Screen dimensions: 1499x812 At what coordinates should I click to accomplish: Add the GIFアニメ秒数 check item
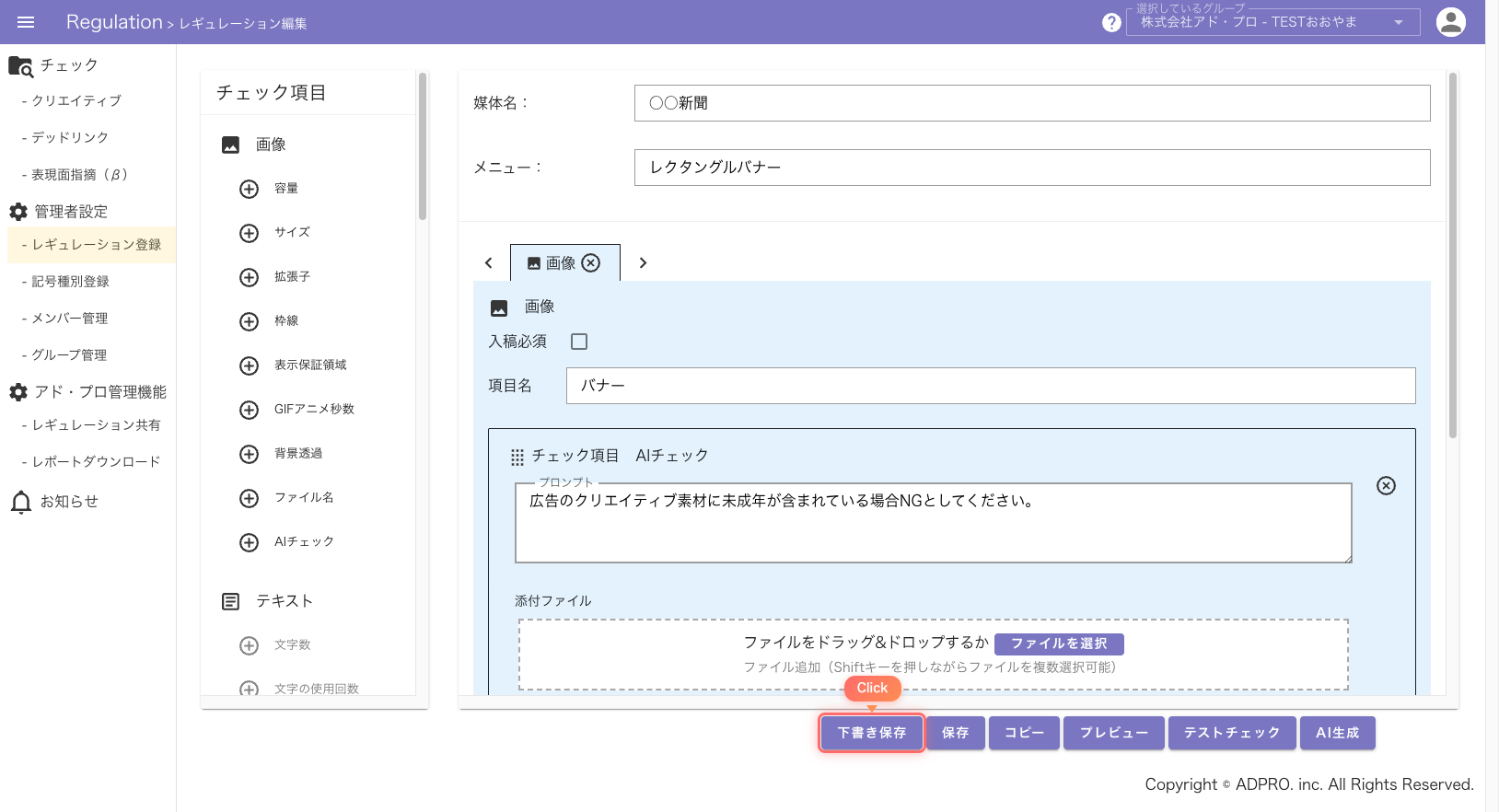[x=249, y=410]
